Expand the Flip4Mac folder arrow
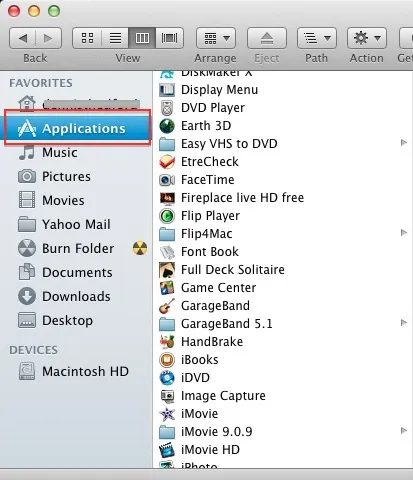 pyautogui.click(x=404, y=232)
